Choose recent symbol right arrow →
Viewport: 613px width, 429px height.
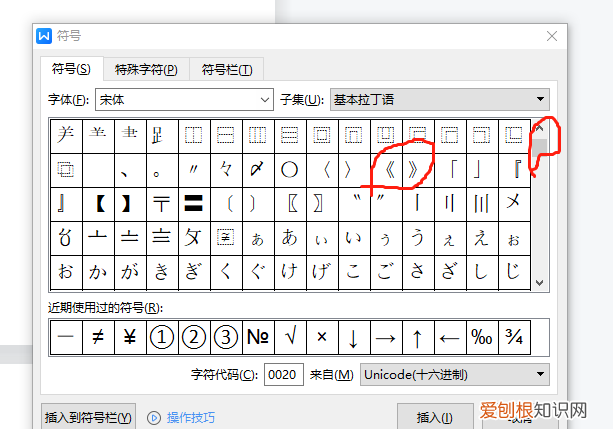(387, 337)
